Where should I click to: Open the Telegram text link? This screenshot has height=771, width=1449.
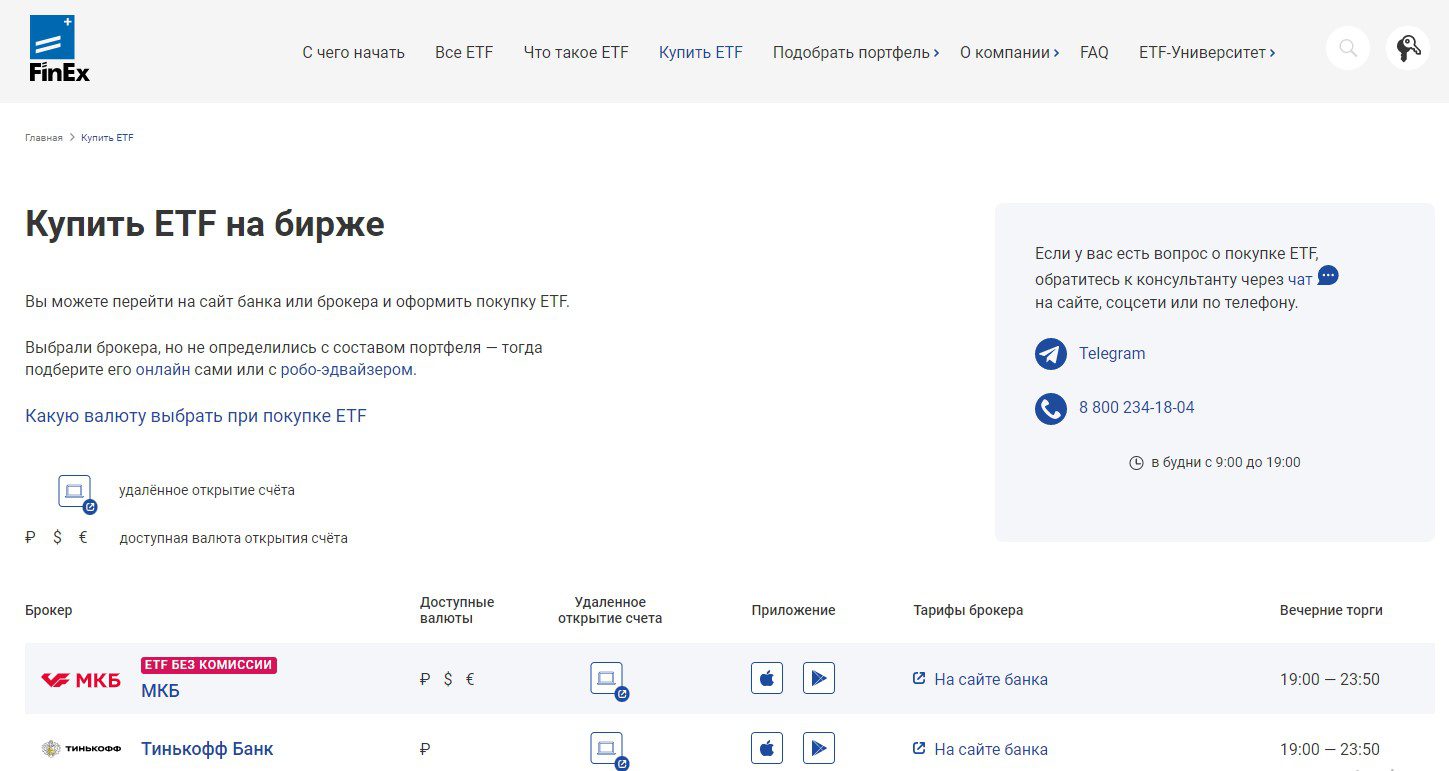click(1112, 354)
